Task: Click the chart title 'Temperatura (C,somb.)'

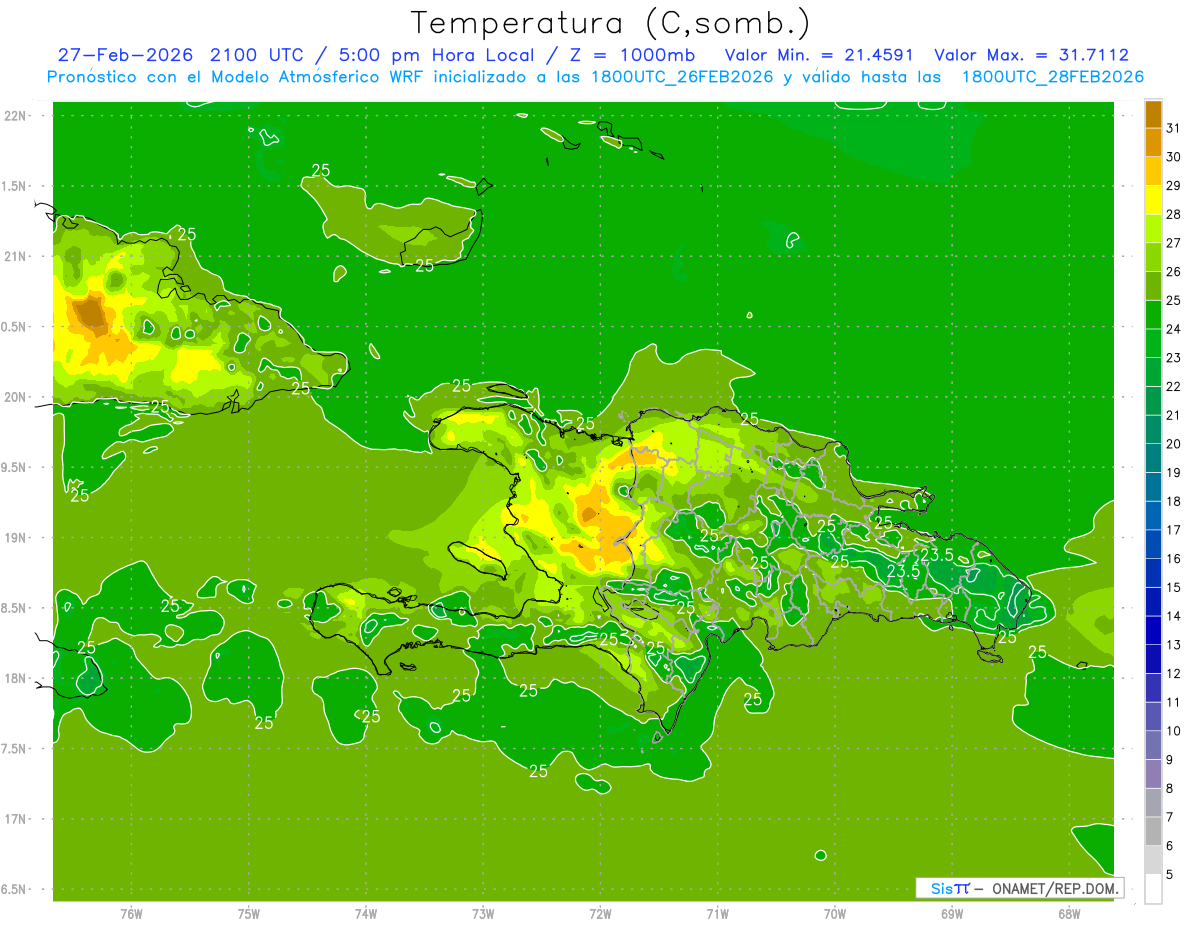Action: 611,24
